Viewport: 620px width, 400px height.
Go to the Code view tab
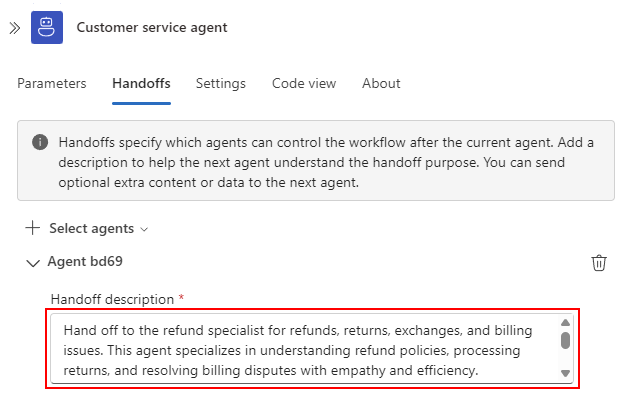304,83
